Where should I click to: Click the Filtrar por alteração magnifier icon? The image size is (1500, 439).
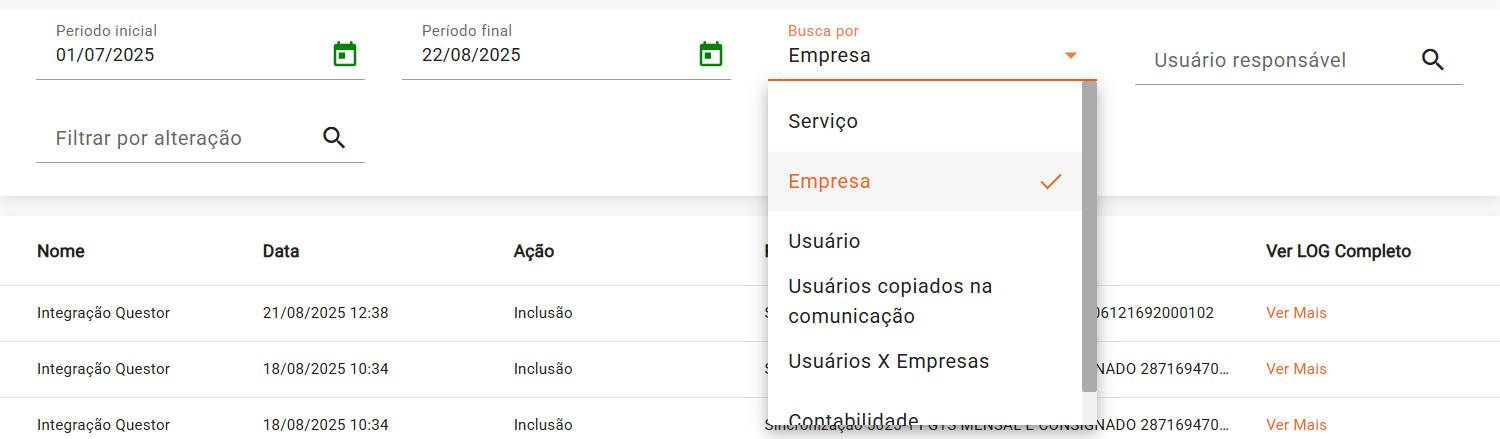[x=334, y=138]
